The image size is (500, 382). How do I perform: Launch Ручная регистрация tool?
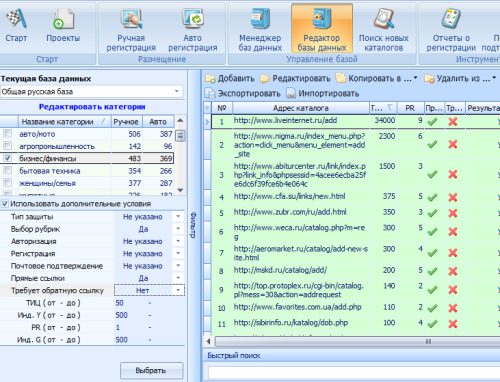(x=131, y=30)
